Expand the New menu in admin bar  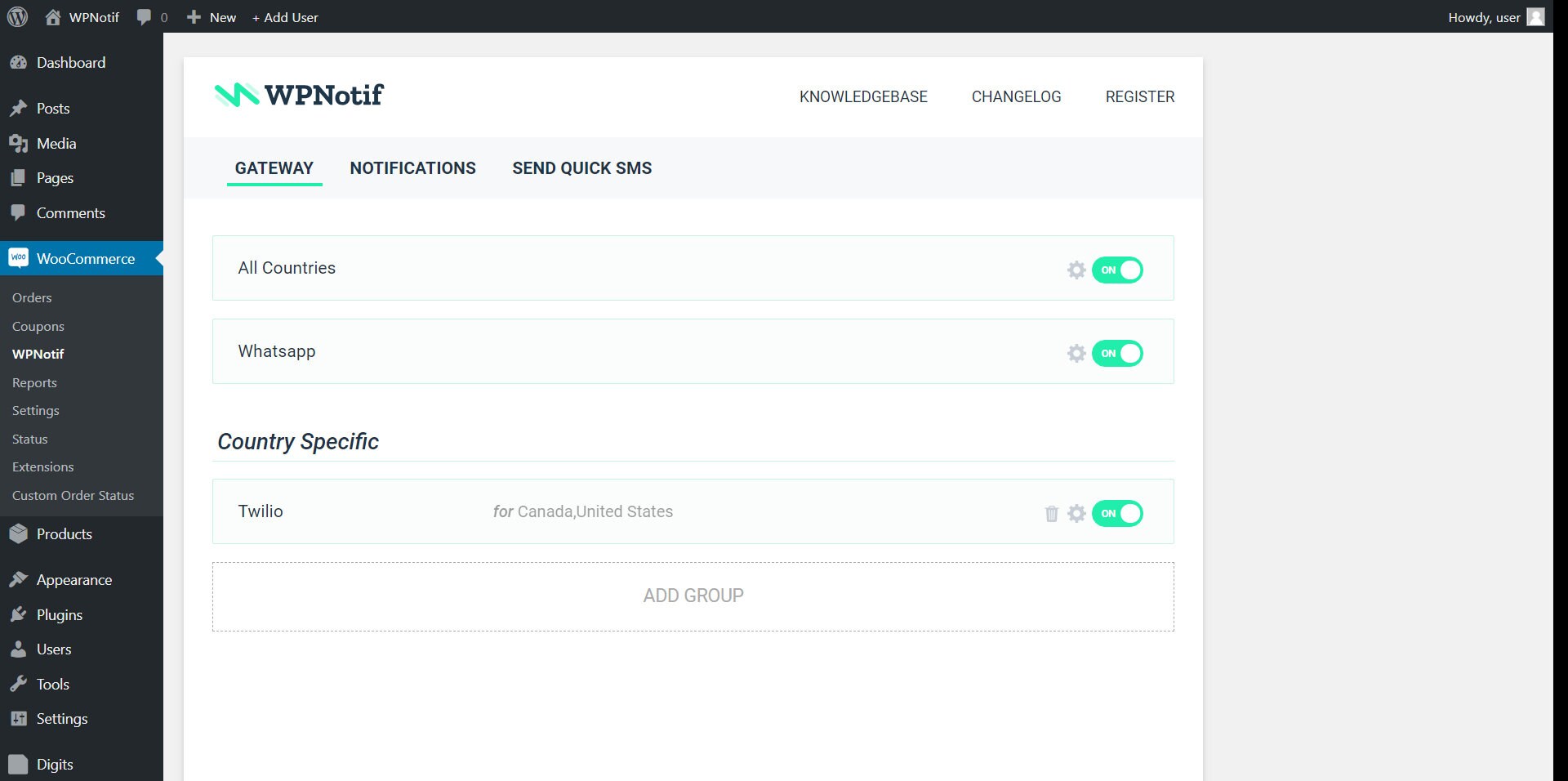click(210, 17)
